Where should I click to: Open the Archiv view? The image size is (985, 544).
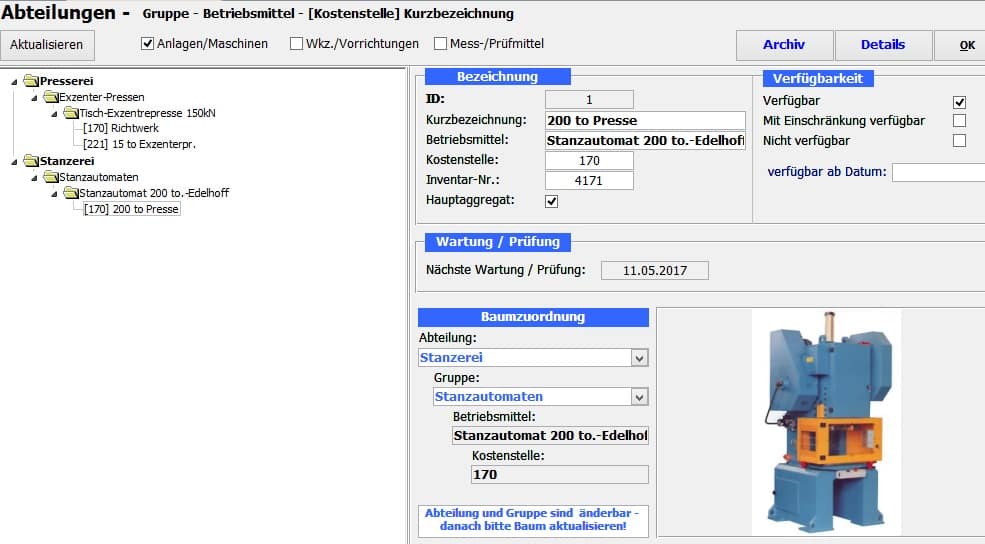pyautogui.click(x=783, y=45)
